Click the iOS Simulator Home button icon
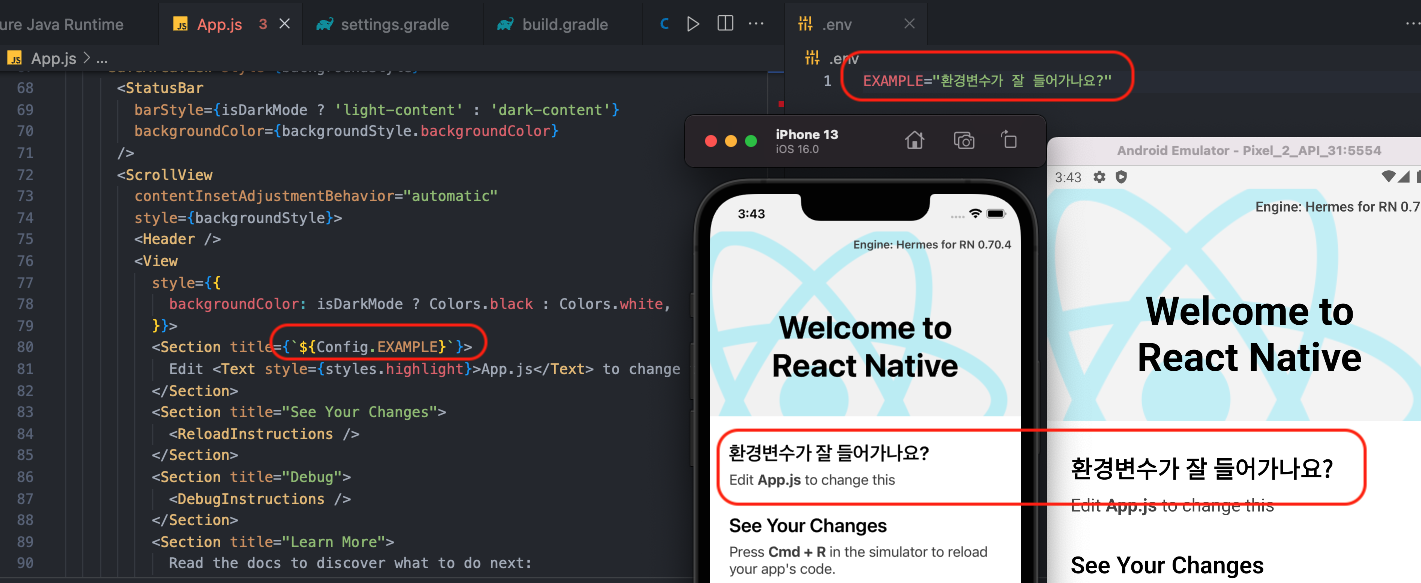The image size is (1421, 583). [x=914, y=141]
